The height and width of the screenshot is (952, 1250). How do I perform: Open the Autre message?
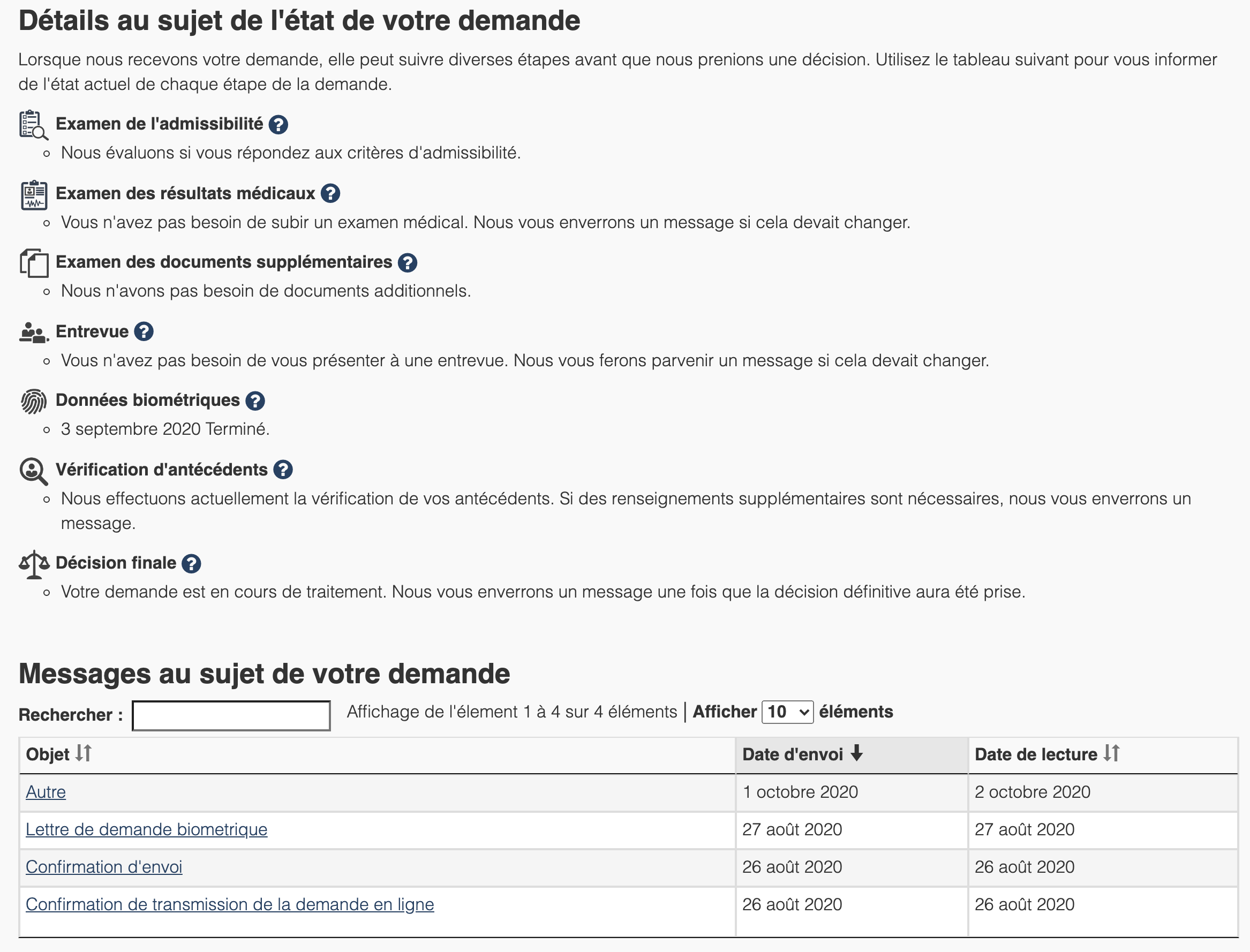[46, 791]
